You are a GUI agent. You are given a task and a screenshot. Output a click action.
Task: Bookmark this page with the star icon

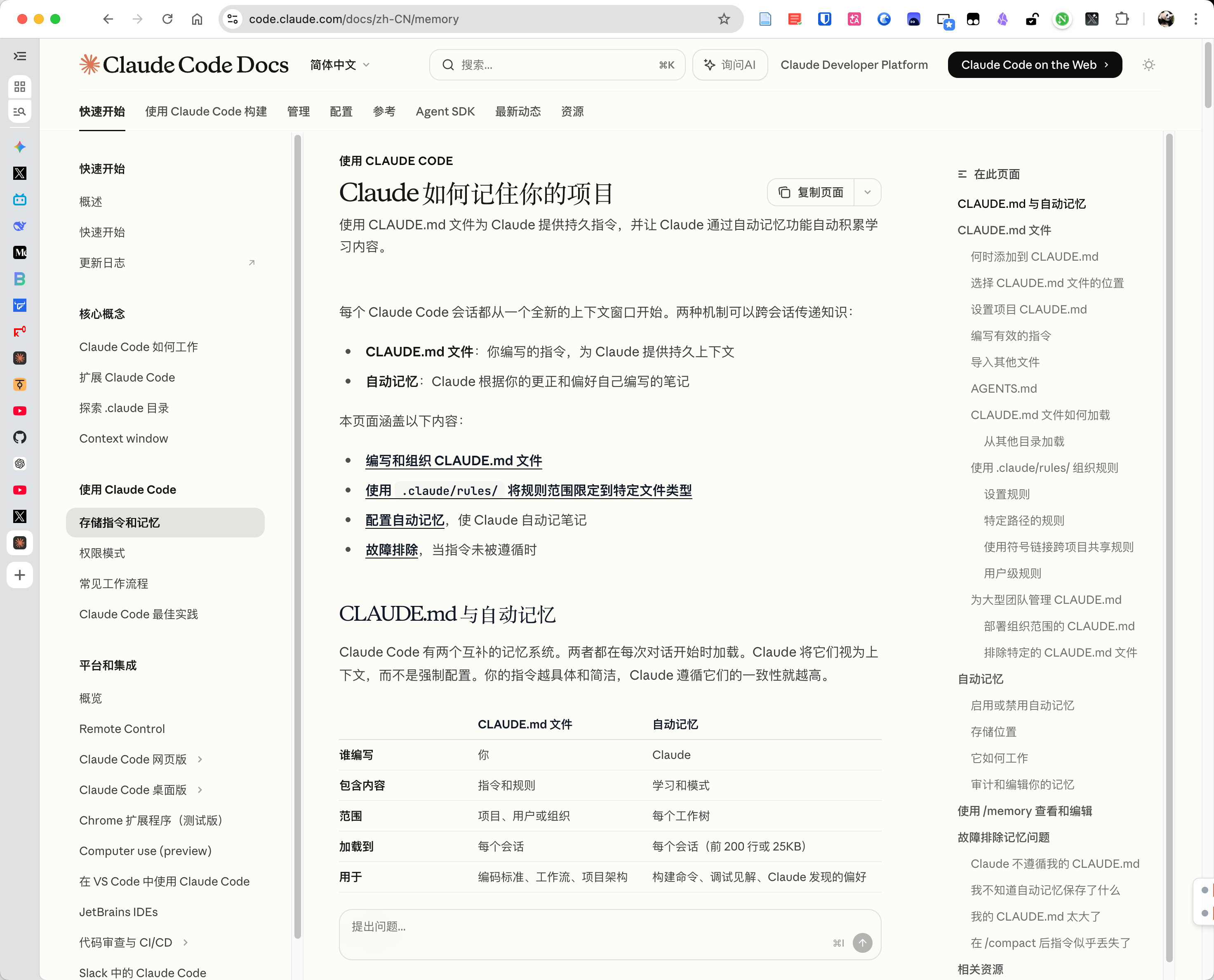tap(724, 19)
